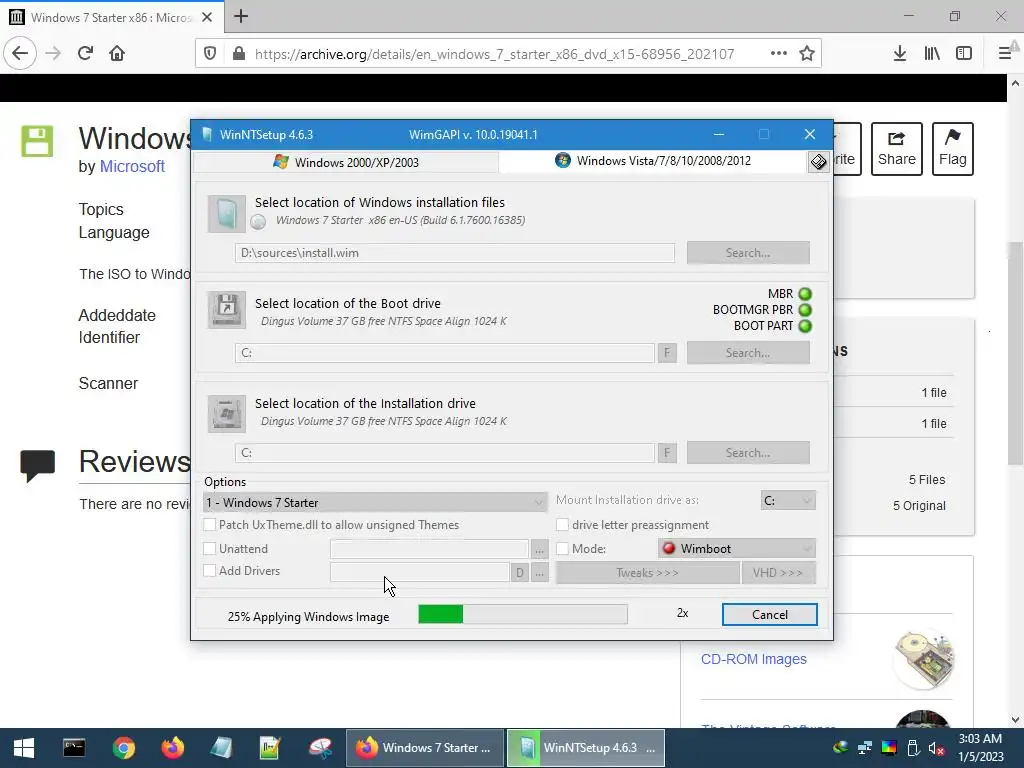The width and height of the screenshot is (1024, 768).
Task: Click the Windows installation files icon
Action: point(227,214)
